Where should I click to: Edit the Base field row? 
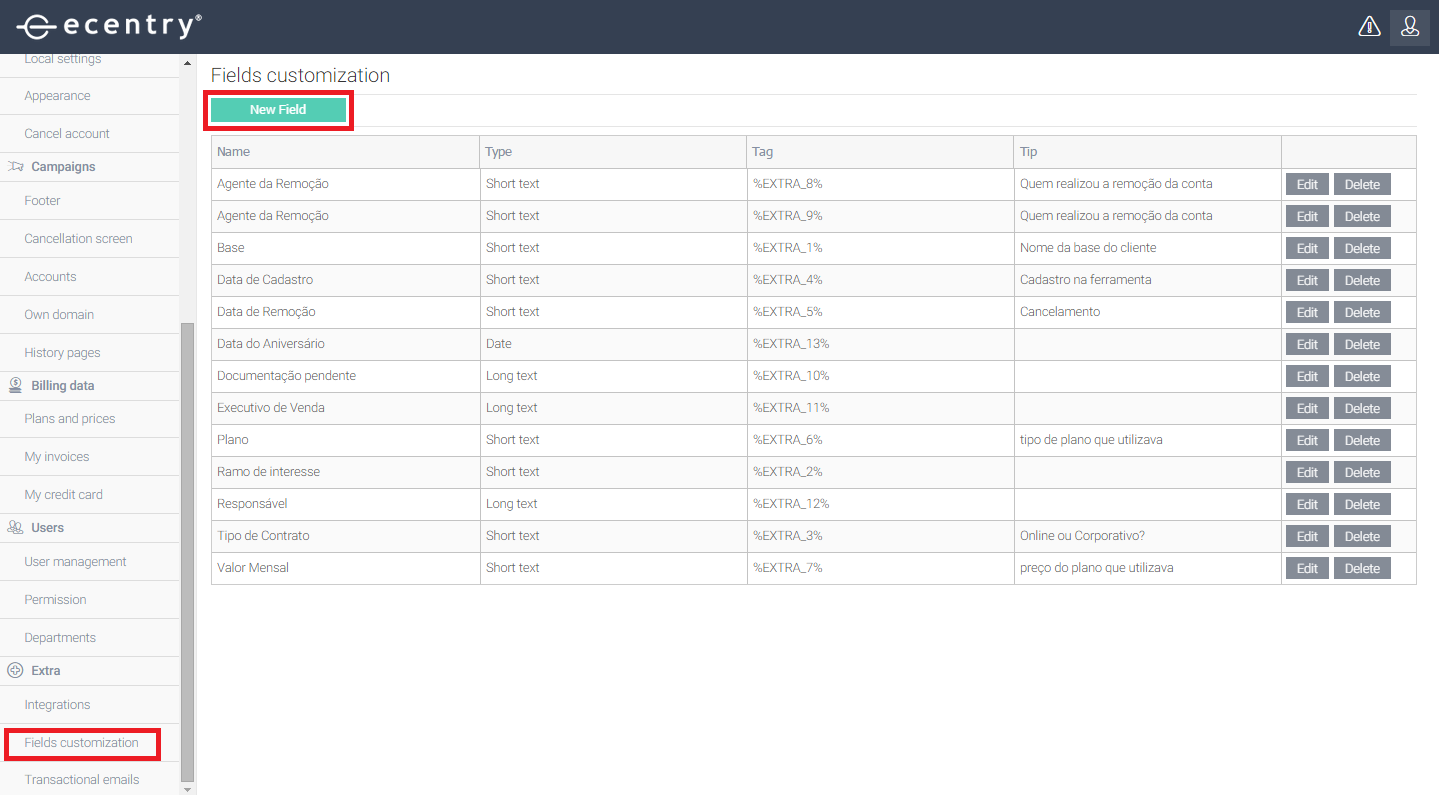click(x=1307, y=248)
